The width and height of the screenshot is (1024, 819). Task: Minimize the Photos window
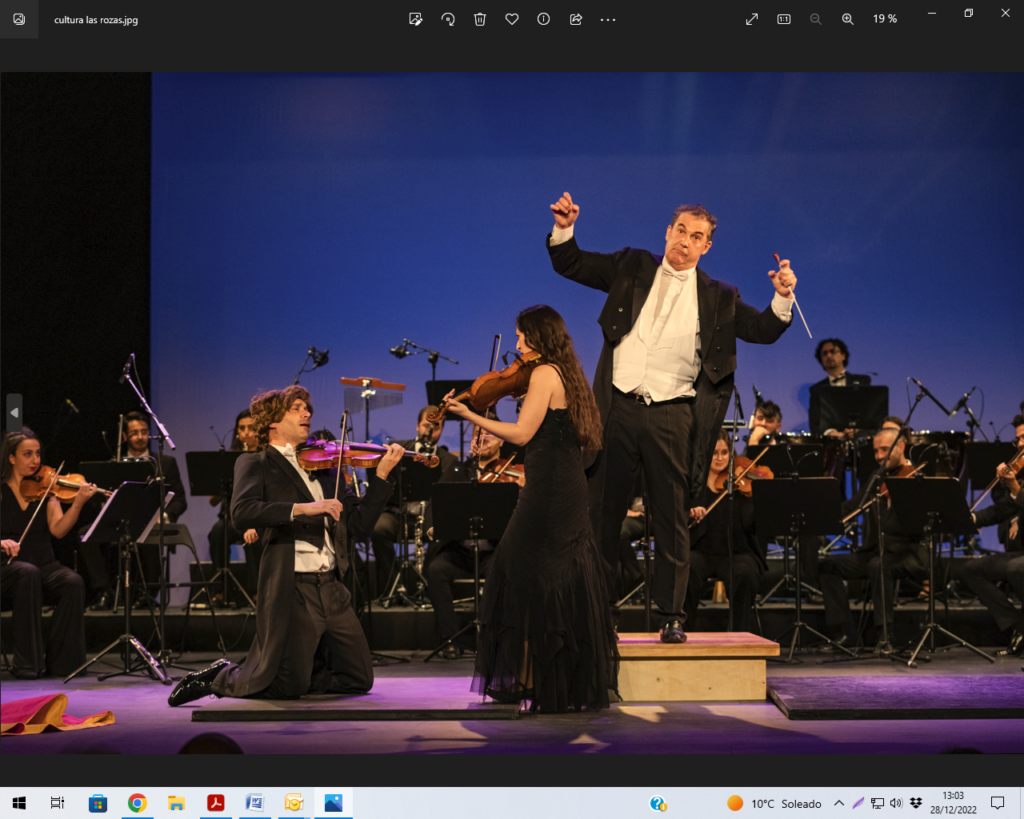pyautogui.click(x=932, y=13)
